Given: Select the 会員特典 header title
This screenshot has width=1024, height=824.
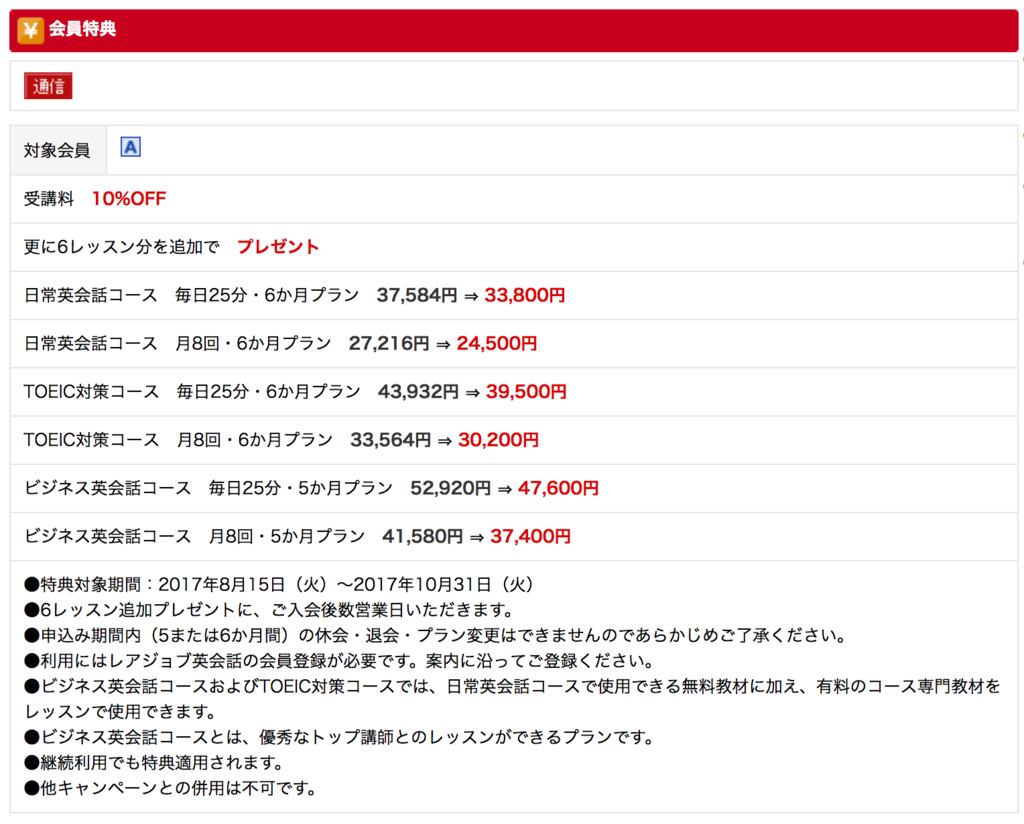Looking at the screenshot, I should point(83,29).
